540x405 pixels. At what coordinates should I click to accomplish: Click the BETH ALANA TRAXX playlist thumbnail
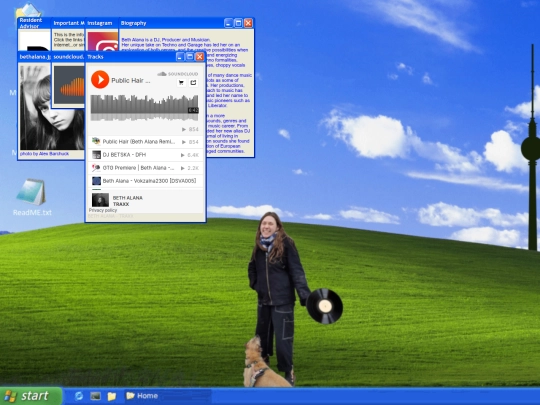coord(100,200)
